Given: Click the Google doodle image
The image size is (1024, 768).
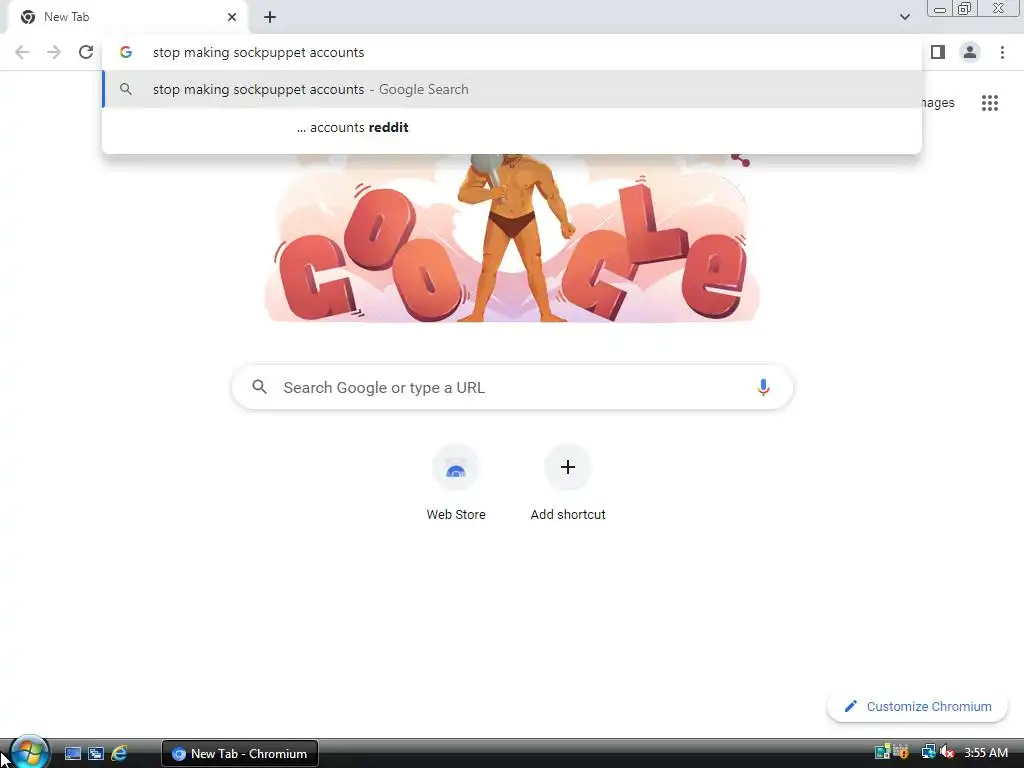Looking at the screenshot, I should (x=512, y=238).
